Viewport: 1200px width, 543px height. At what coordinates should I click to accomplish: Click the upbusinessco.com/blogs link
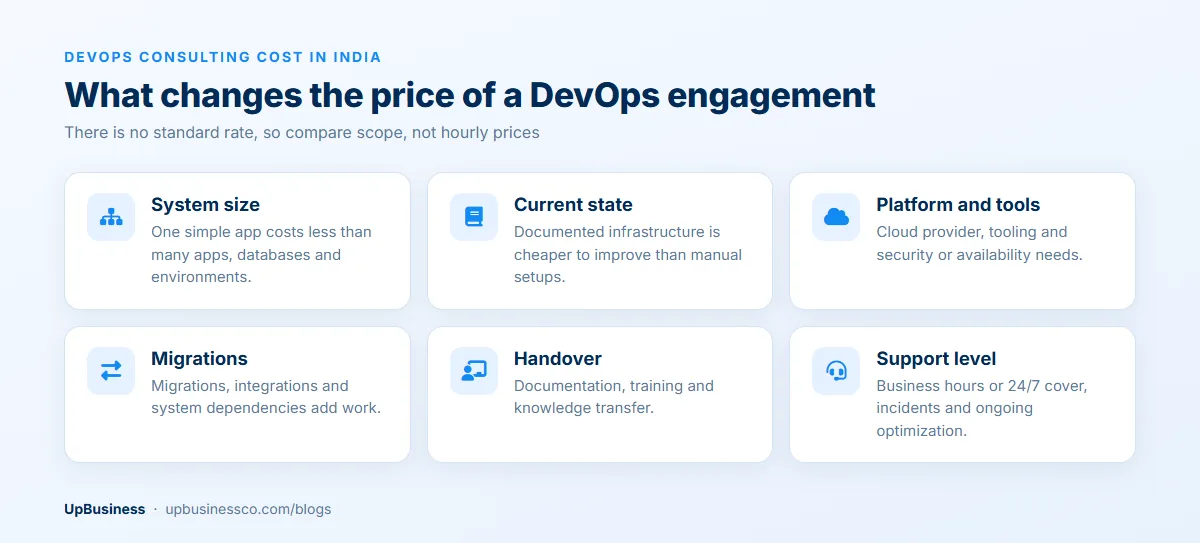(248, 509)
